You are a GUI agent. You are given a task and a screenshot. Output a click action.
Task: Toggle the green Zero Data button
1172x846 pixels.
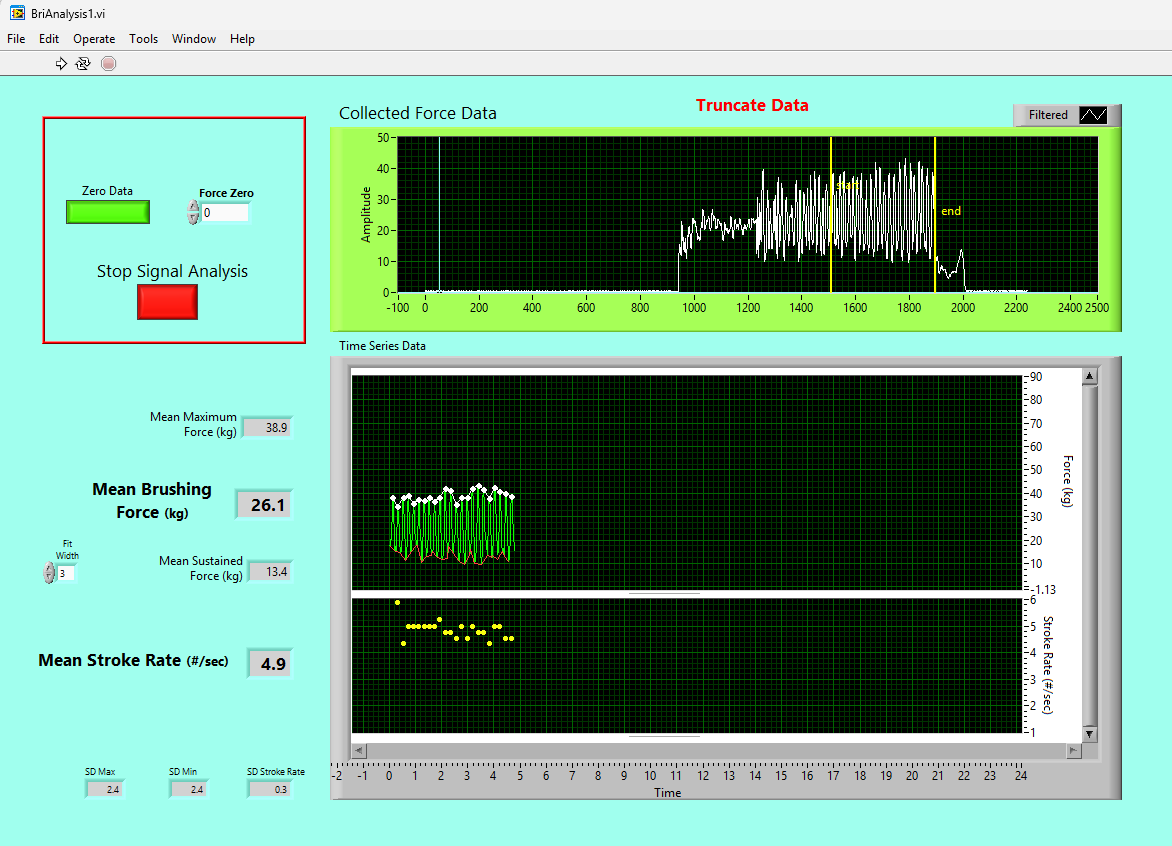click(x=108, y=212)
